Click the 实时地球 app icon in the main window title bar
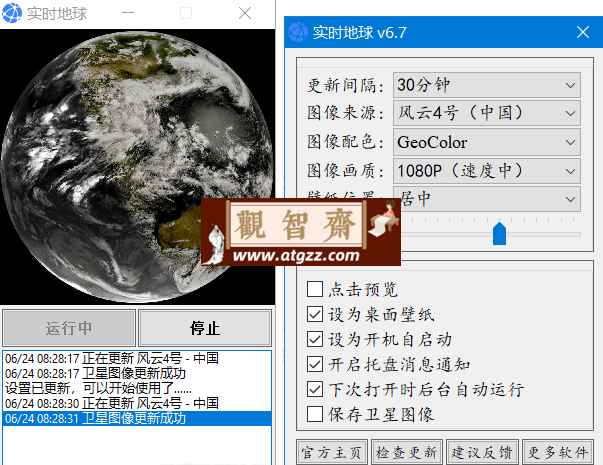Image resolution: width=603 pixels, height=465 pixels. coord(12,13)
